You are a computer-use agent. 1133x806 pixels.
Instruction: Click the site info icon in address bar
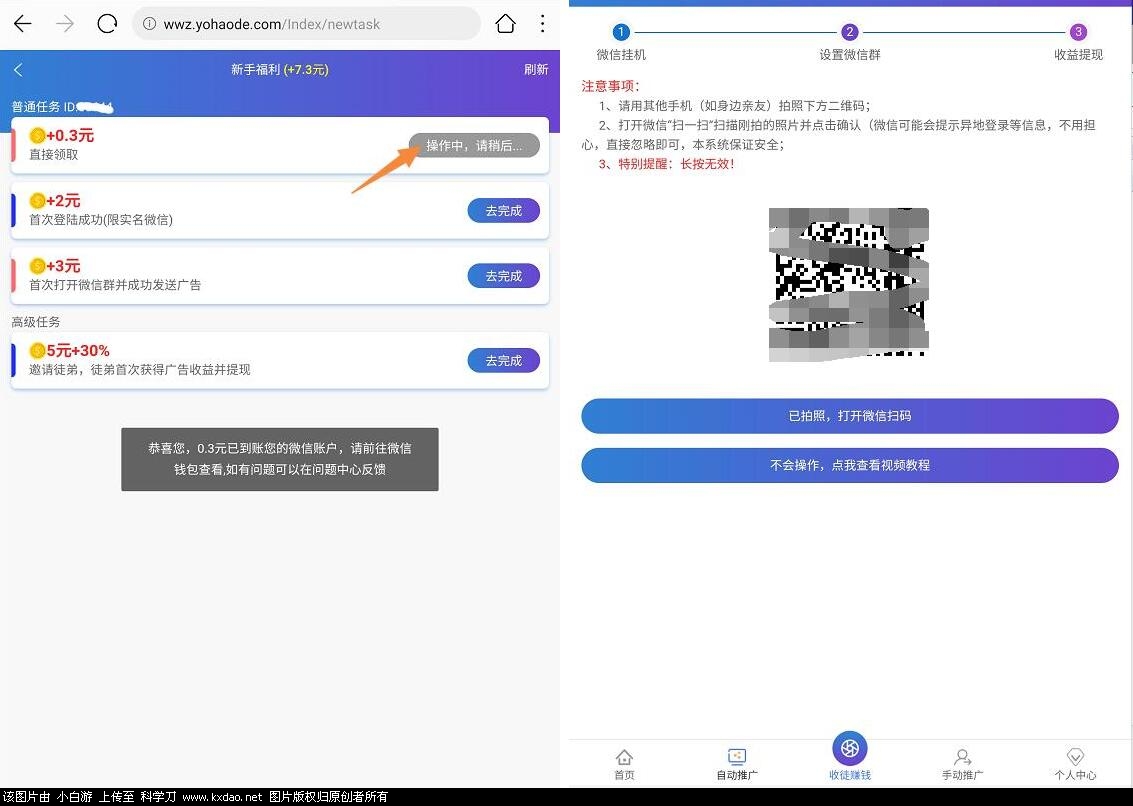click(149, 24)
